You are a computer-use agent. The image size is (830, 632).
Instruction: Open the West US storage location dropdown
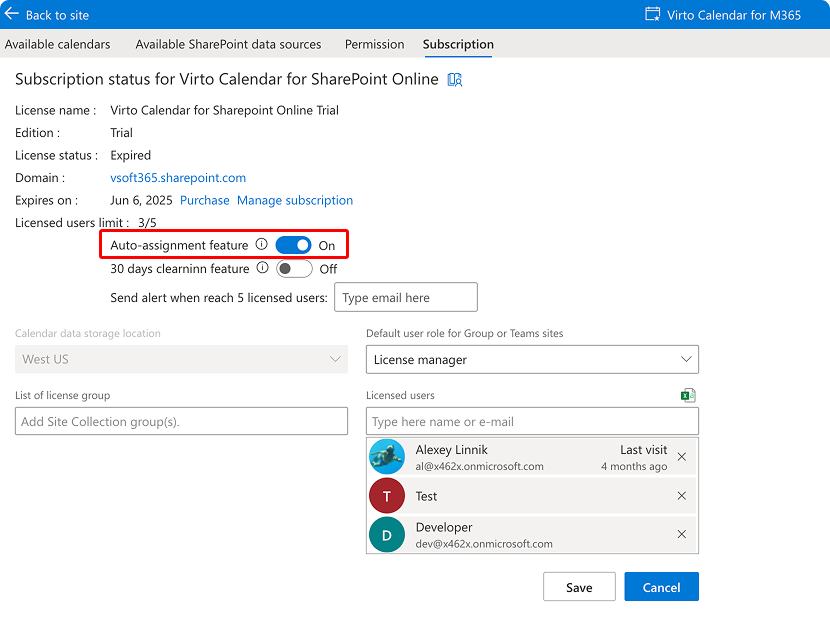[x=181, y=359]
